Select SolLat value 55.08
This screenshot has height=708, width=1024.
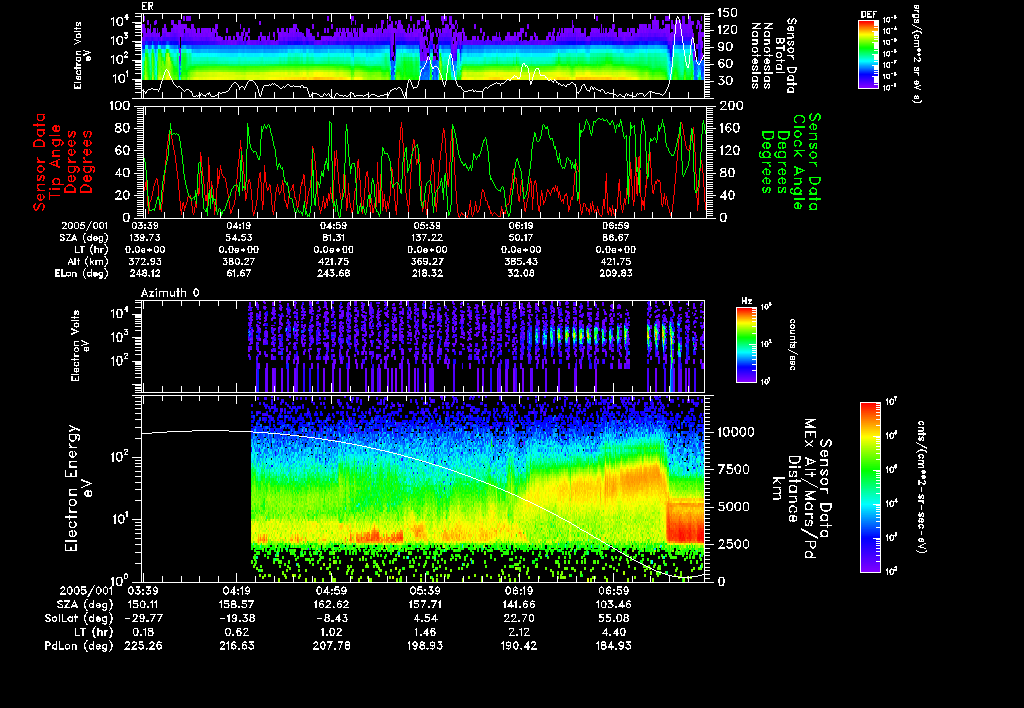click(x=613, y=618)
